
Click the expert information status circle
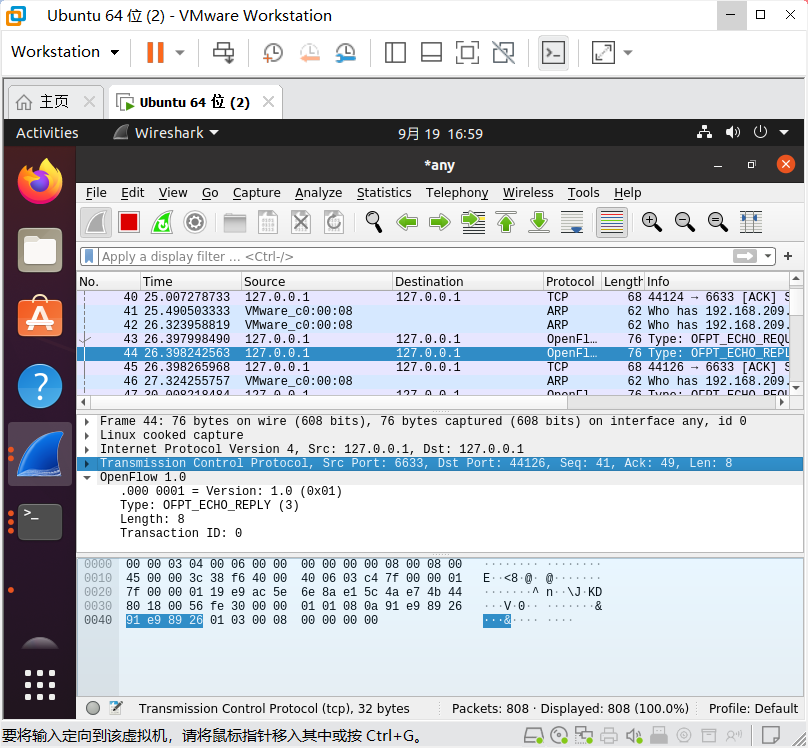pos(93,708)
